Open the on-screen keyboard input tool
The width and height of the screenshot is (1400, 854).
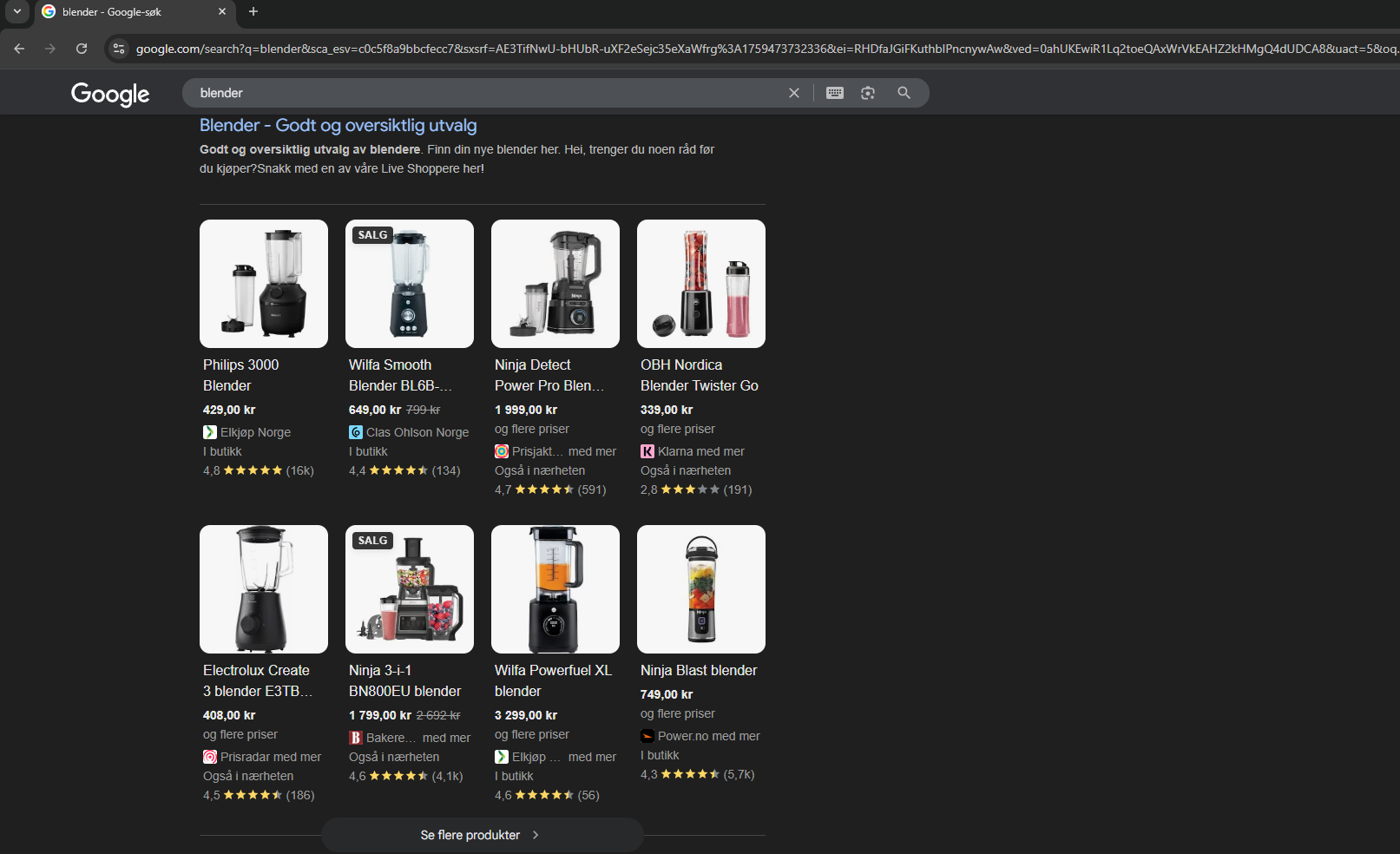[834, 93]
